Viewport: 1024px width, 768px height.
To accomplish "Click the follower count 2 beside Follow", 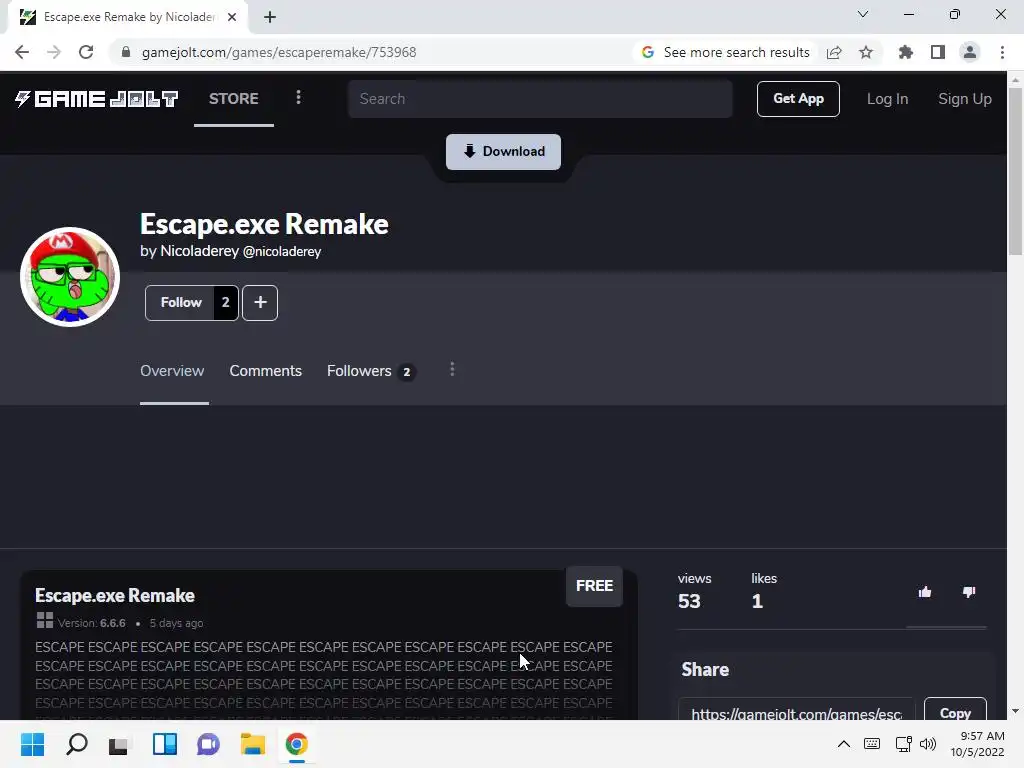I will click(x=225, y=302).
